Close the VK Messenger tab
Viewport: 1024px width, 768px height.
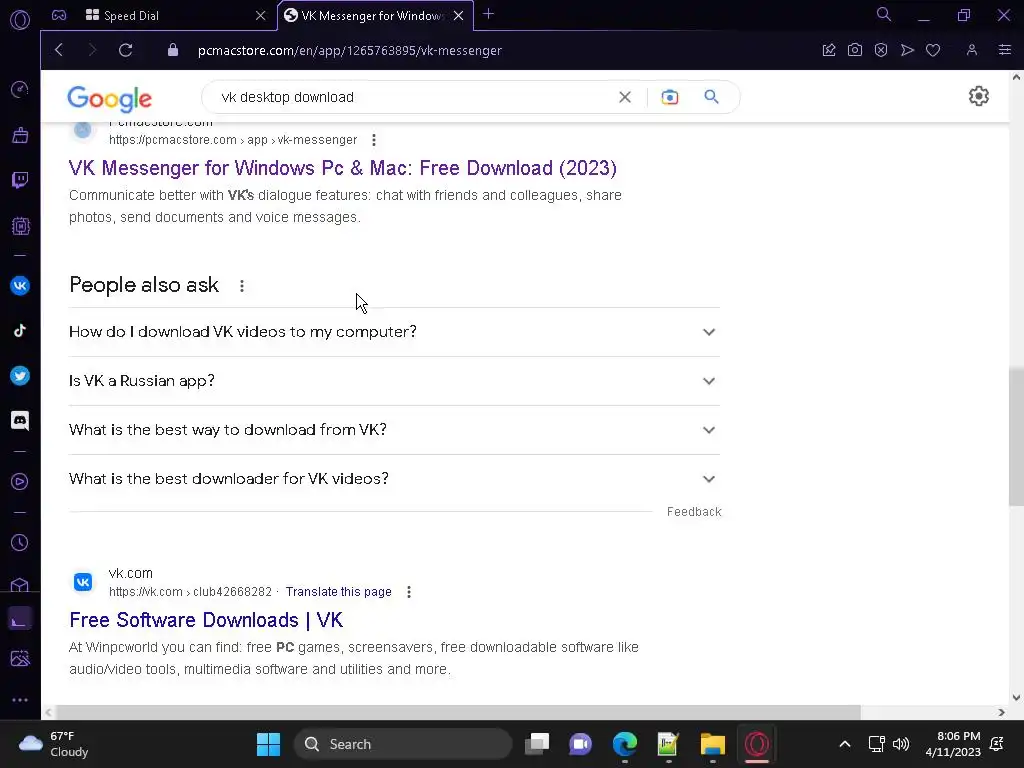pos(458,15)
